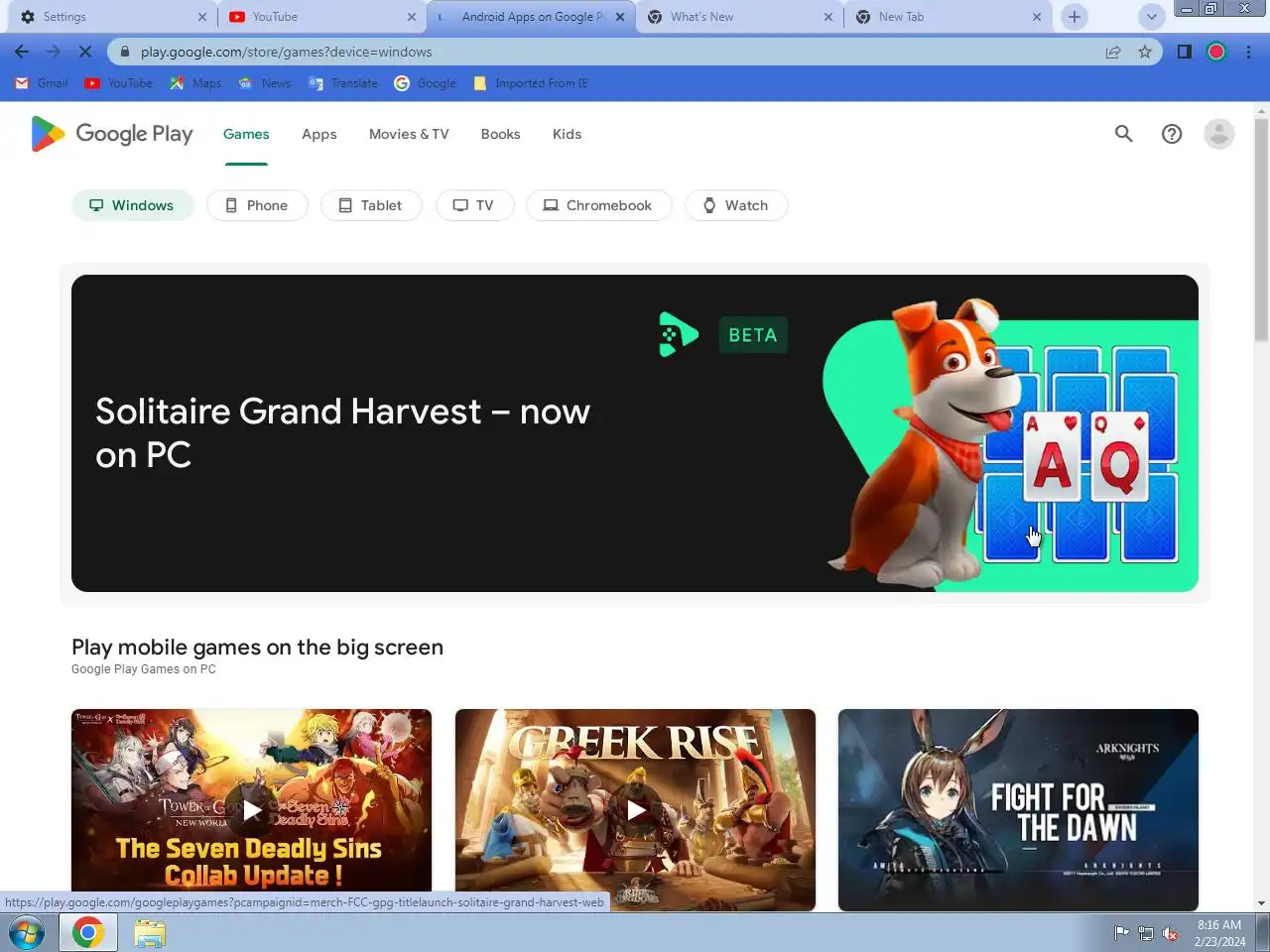
Task: Bookmark this page with the star
Action: (x=1145, y=52)
